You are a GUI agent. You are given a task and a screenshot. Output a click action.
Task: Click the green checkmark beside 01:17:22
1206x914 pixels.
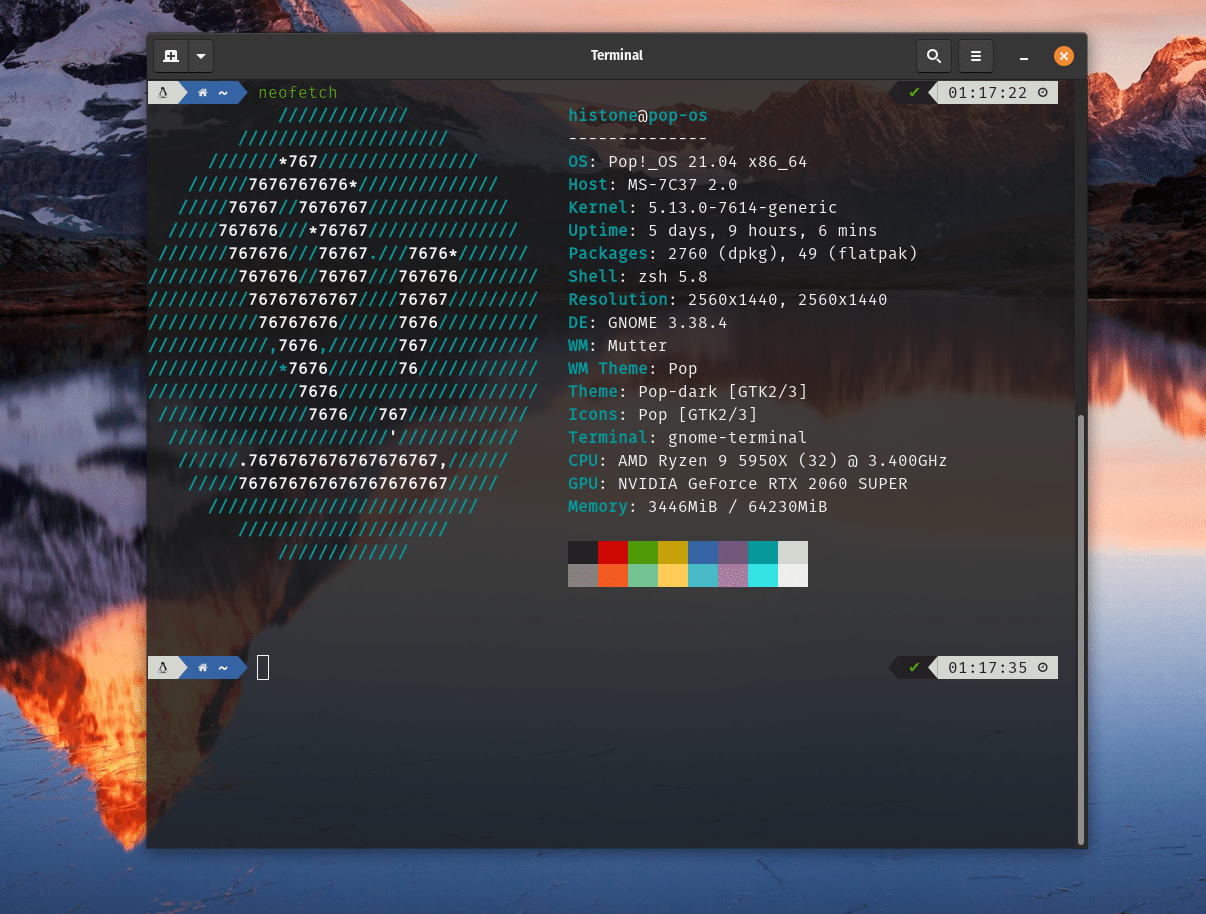[x=914, y=92]
